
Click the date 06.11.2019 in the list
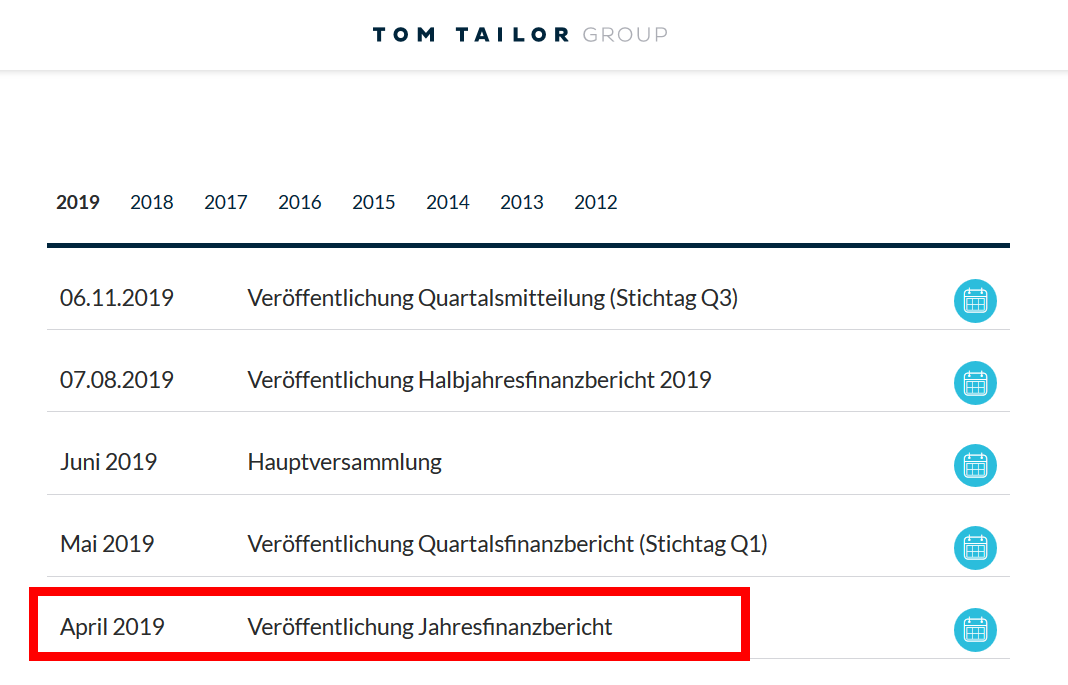[x=117, y=297]
